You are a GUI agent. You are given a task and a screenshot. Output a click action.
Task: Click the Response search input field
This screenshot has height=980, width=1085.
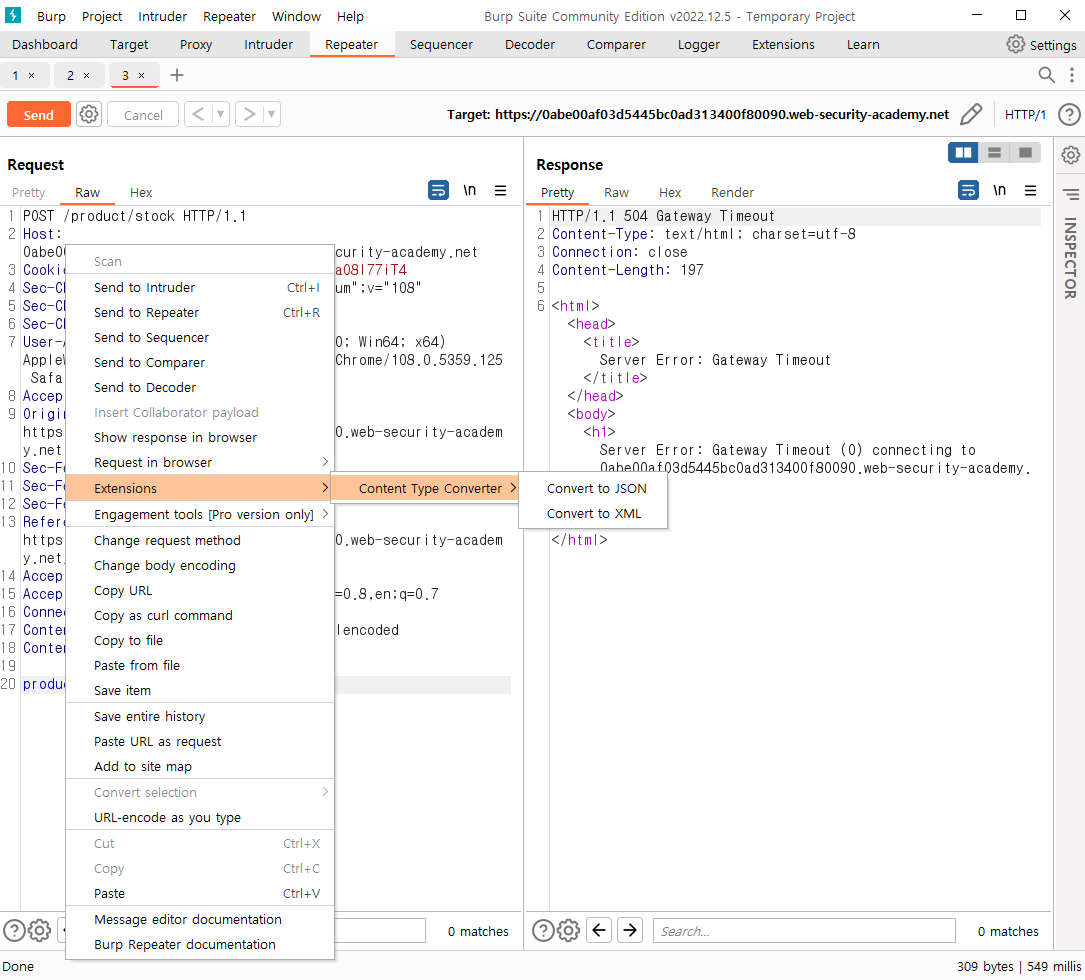(x=804, y=931)
